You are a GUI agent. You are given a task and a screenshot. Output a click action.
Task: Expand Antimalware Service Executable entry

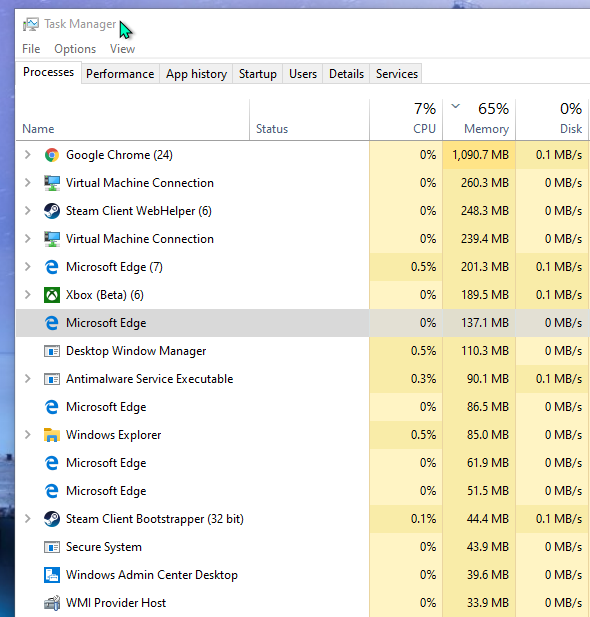coord(28,379)
